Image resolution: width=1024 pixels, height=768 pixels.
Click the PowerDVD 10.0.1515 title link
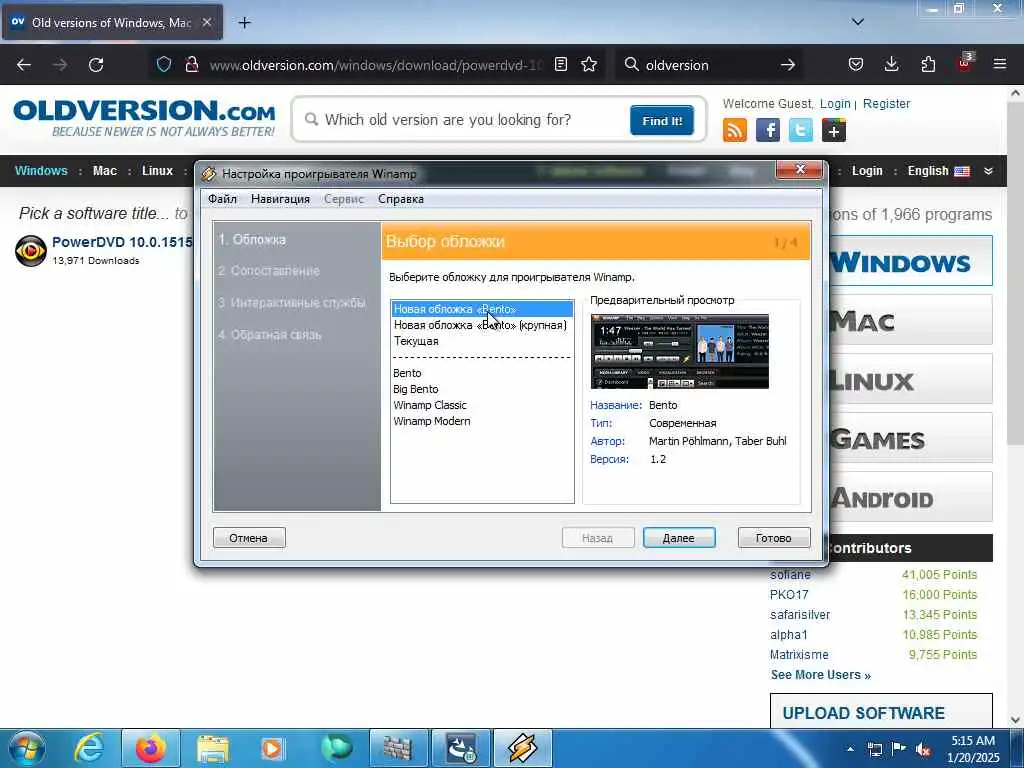point(122,242)
